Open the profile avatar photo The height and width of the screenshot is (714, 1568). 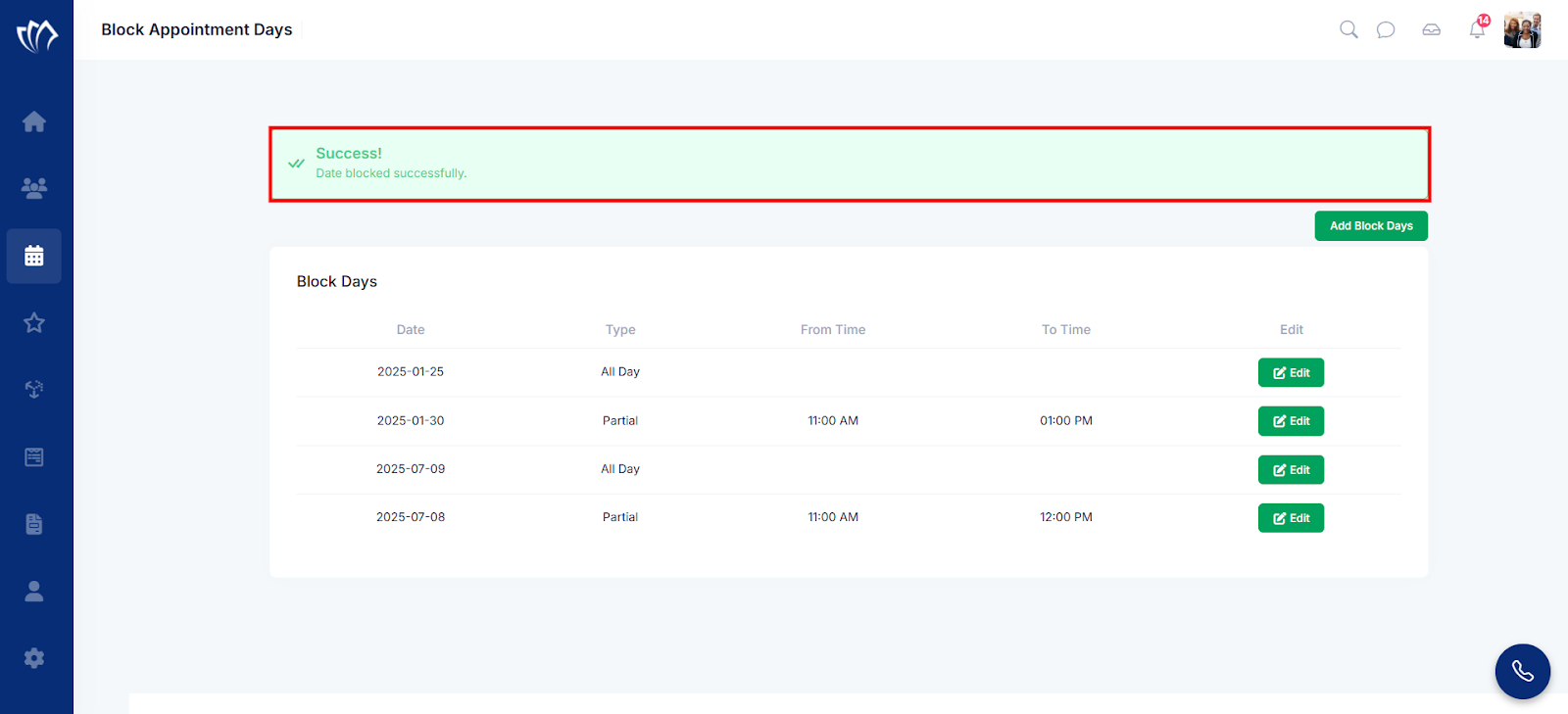pyautogui.click(x=1523, y=30)
